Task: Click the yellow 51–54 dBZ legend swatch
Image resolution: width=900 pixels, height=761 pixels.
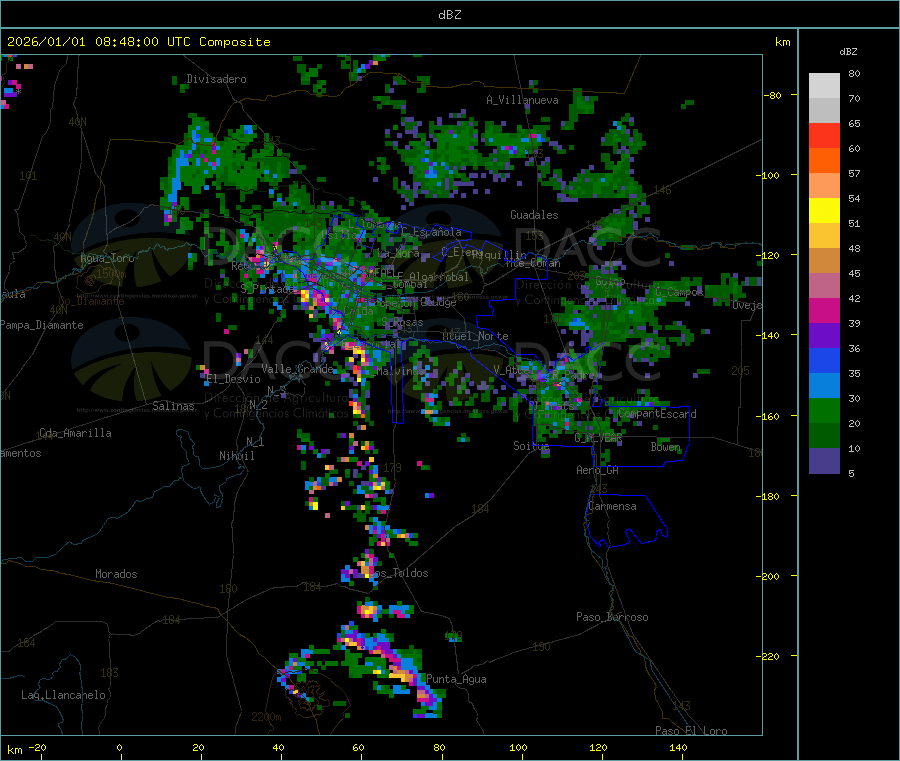Action: [824, 211]
